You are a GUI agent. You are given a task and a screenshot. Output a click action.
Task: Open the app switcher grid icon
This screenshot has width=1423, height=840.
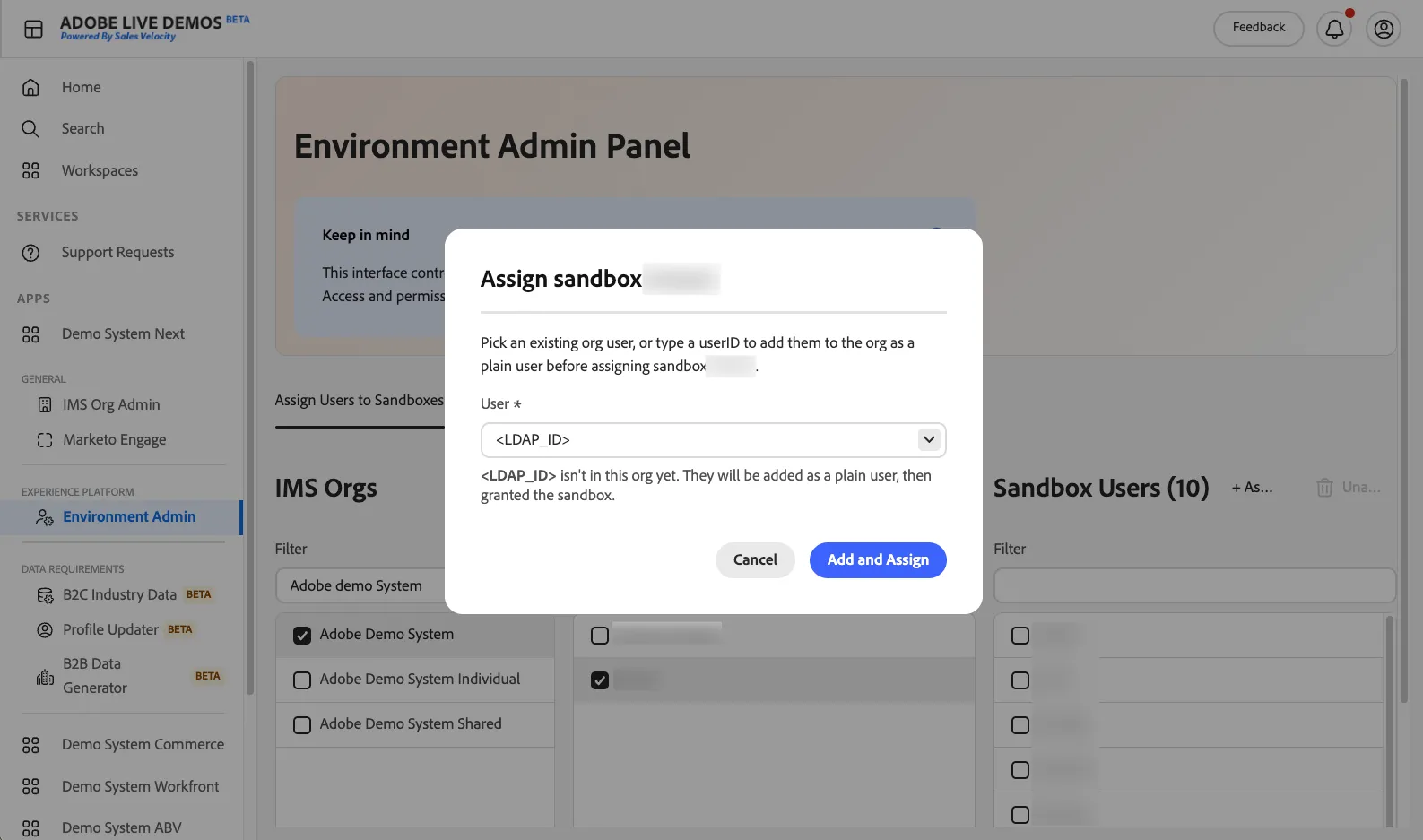point(33,29)
